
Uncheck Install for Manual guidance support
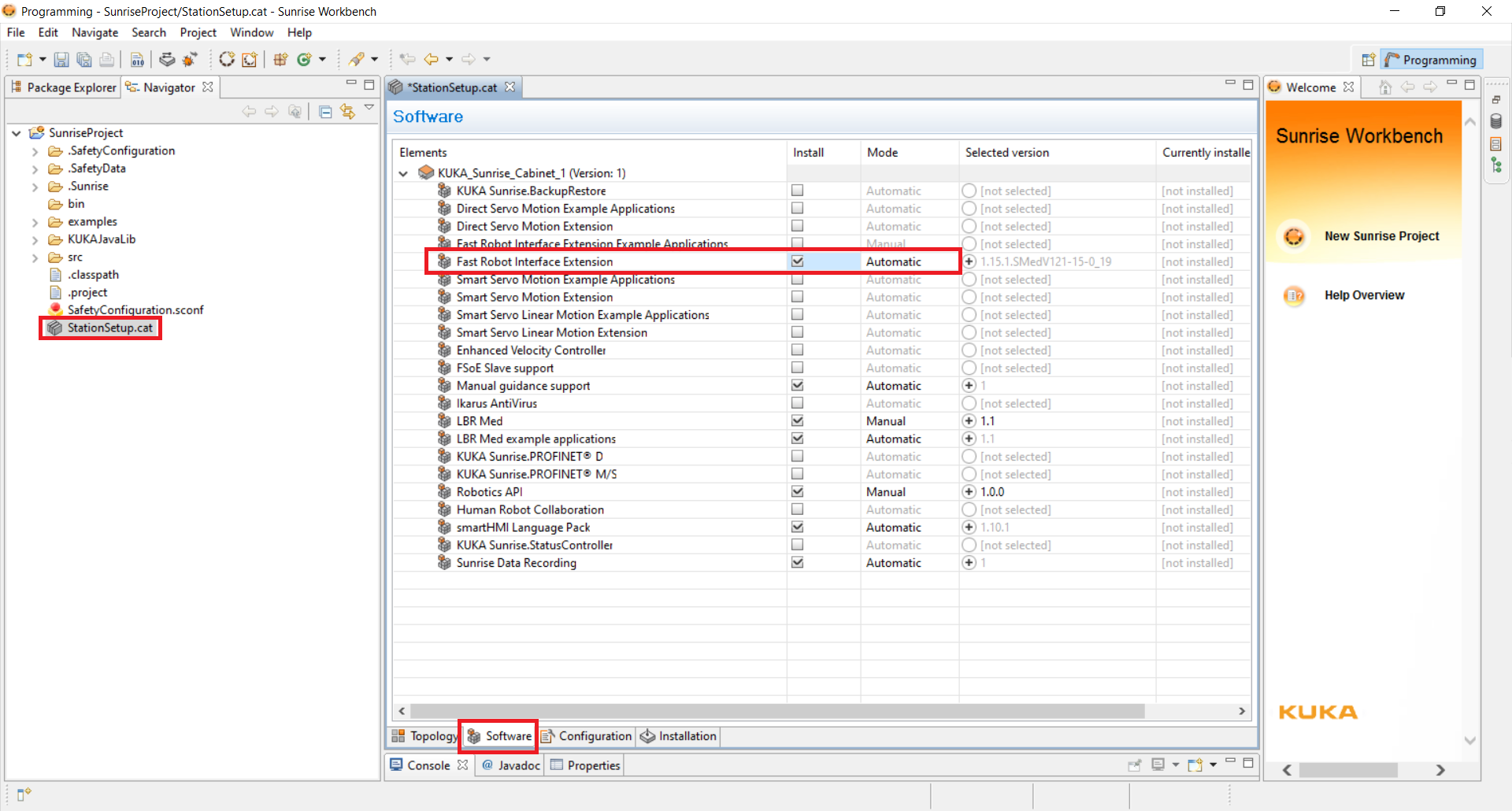[x=797, y=385]
